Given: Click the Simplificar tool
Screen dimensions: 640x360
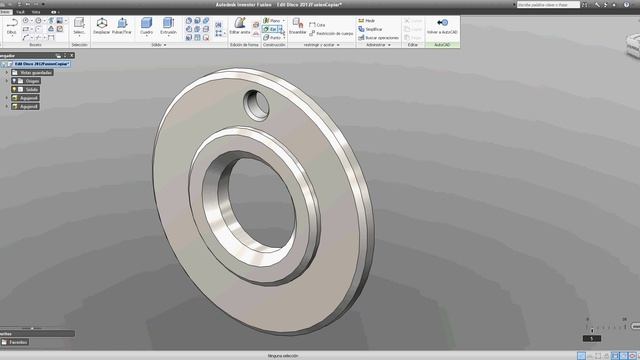Looking at the screenshot, I should (370, 29).
